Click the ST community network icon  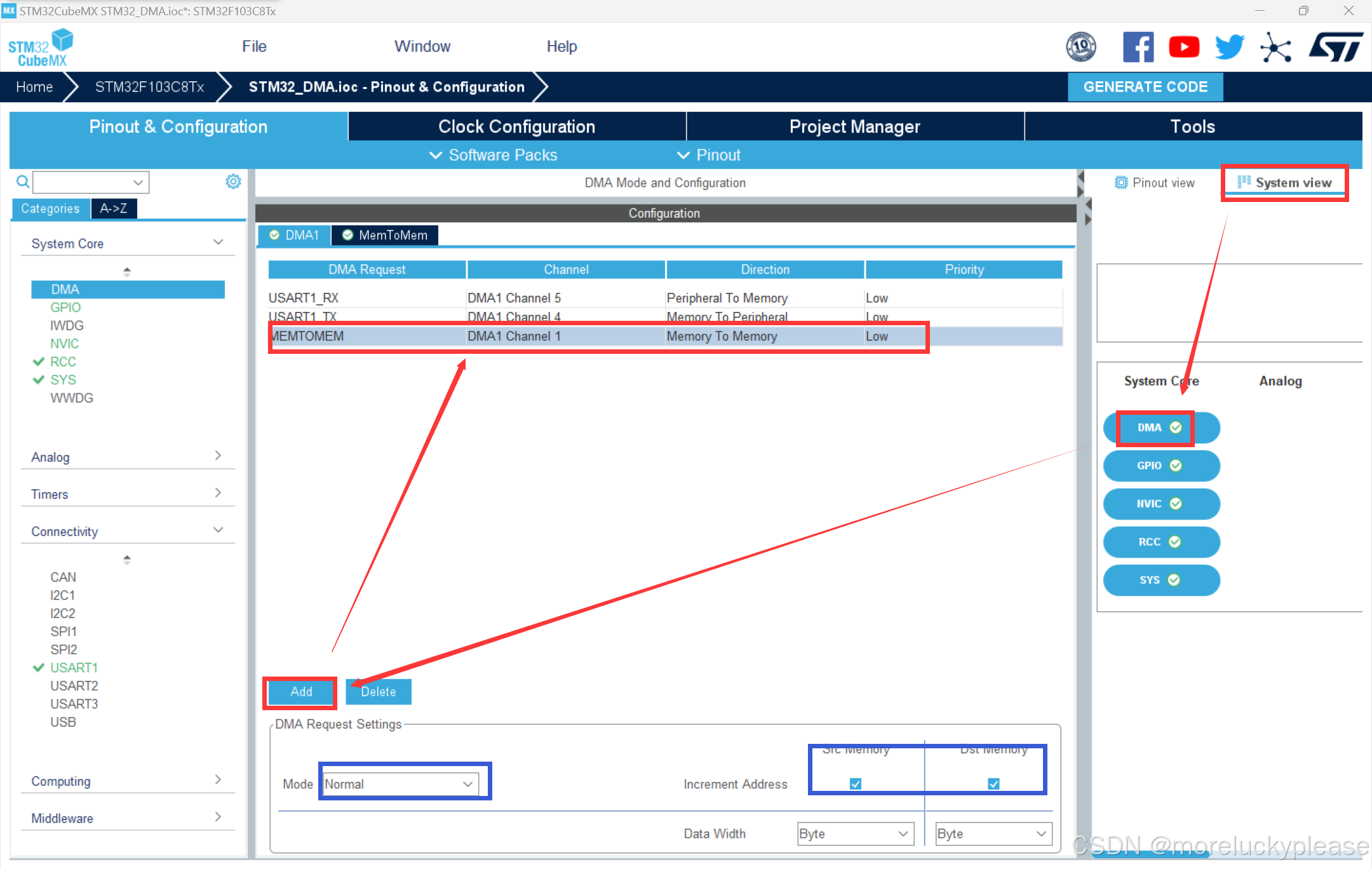coord(1275,48)
